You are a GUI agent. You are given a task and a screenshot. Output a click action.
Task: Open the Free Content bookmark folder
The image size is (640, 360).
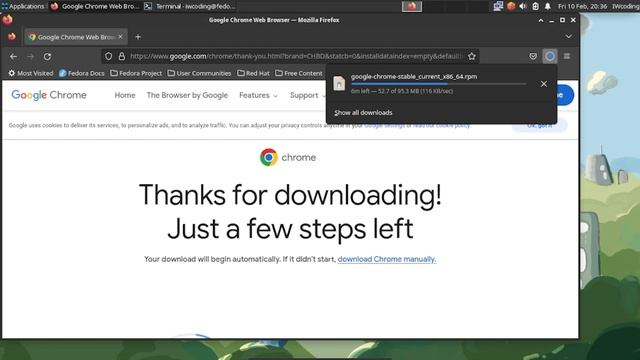(299, 73)
